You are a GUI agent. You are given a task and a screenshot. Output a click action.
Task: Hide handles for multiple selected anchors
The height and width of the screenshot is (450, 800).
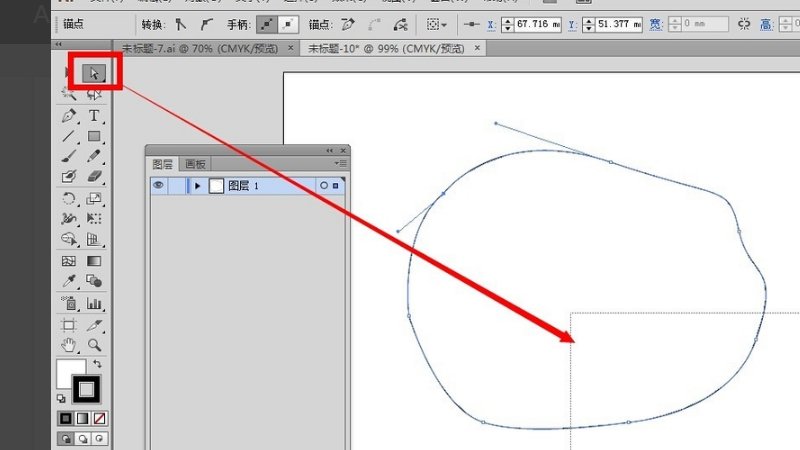[x=288, y=24]
